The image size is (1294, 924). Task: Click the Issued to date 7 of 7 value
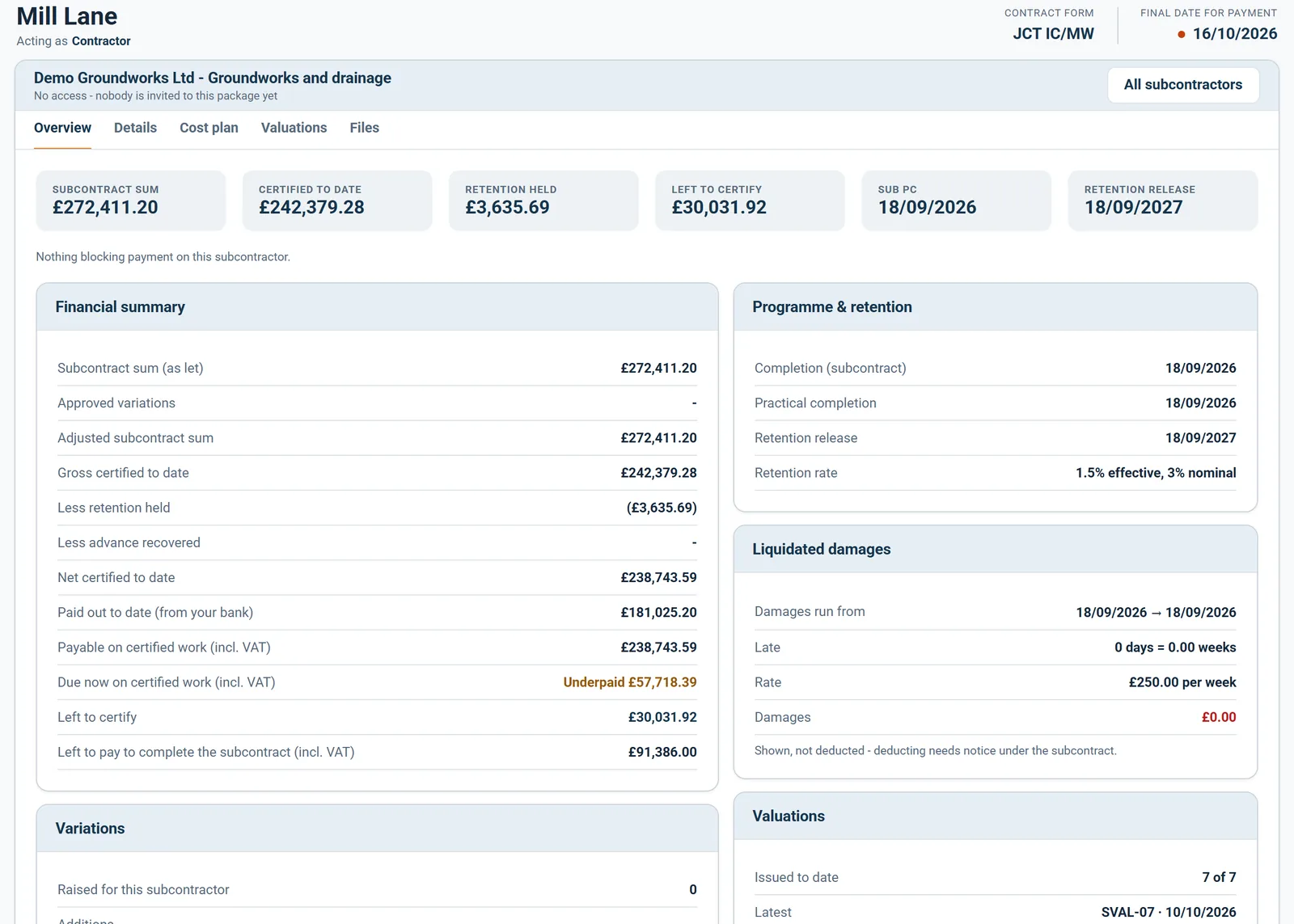1219,877
